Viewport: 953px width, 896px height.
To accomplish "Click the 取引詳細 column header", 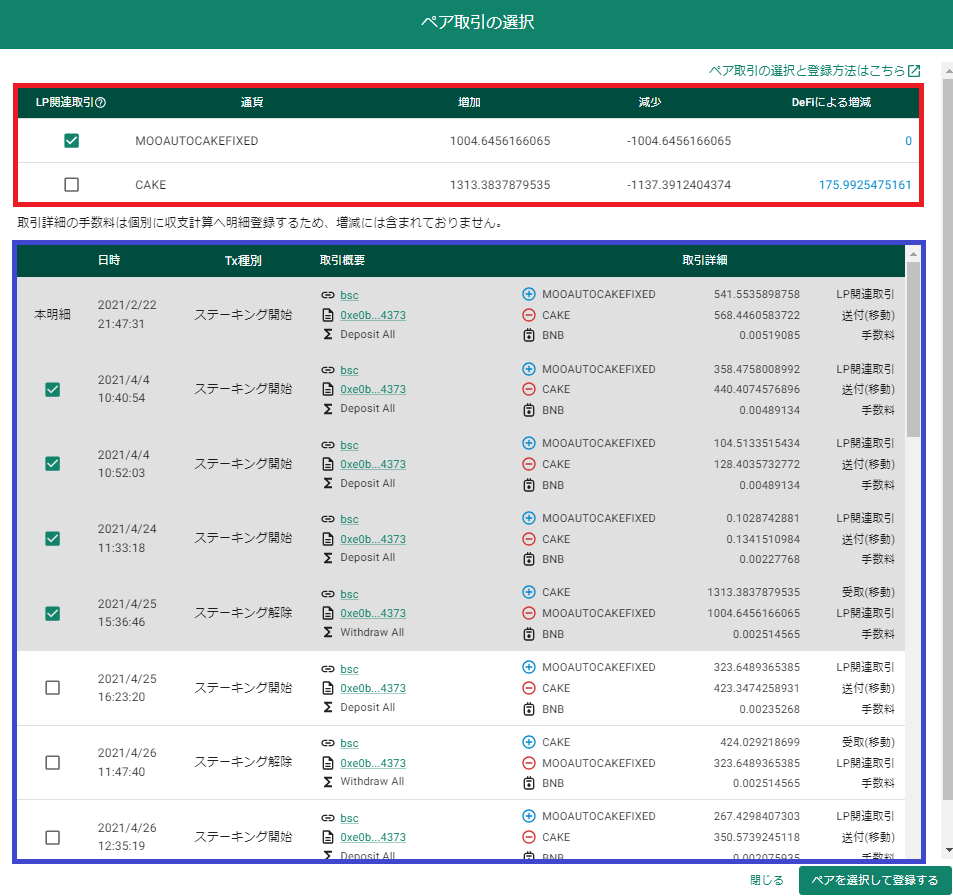I will (x=704, y=260).
